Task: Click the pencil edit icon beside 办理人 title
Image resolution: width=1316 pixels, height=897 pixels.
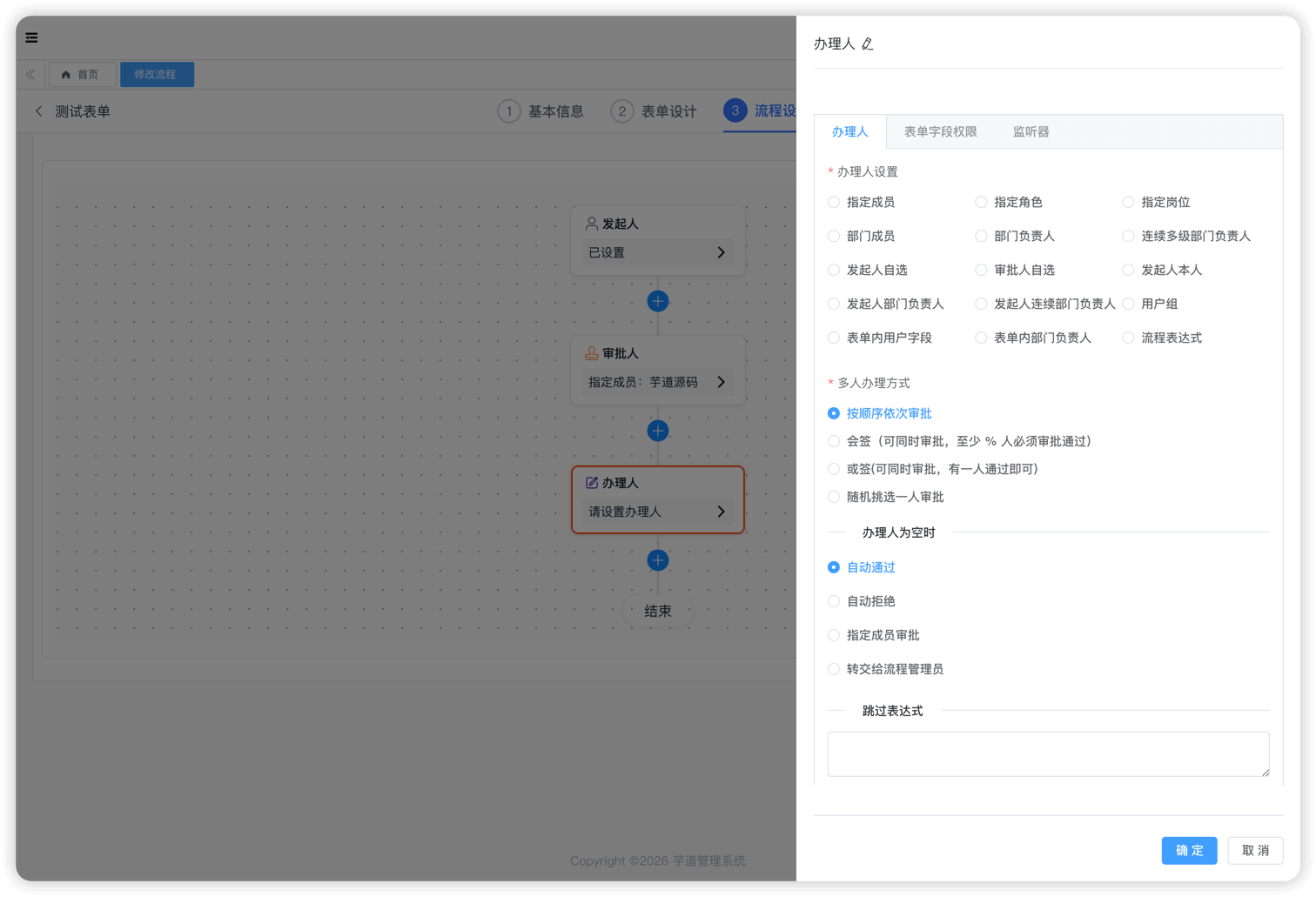Action: pyautogui.click(x=867, y=44)
